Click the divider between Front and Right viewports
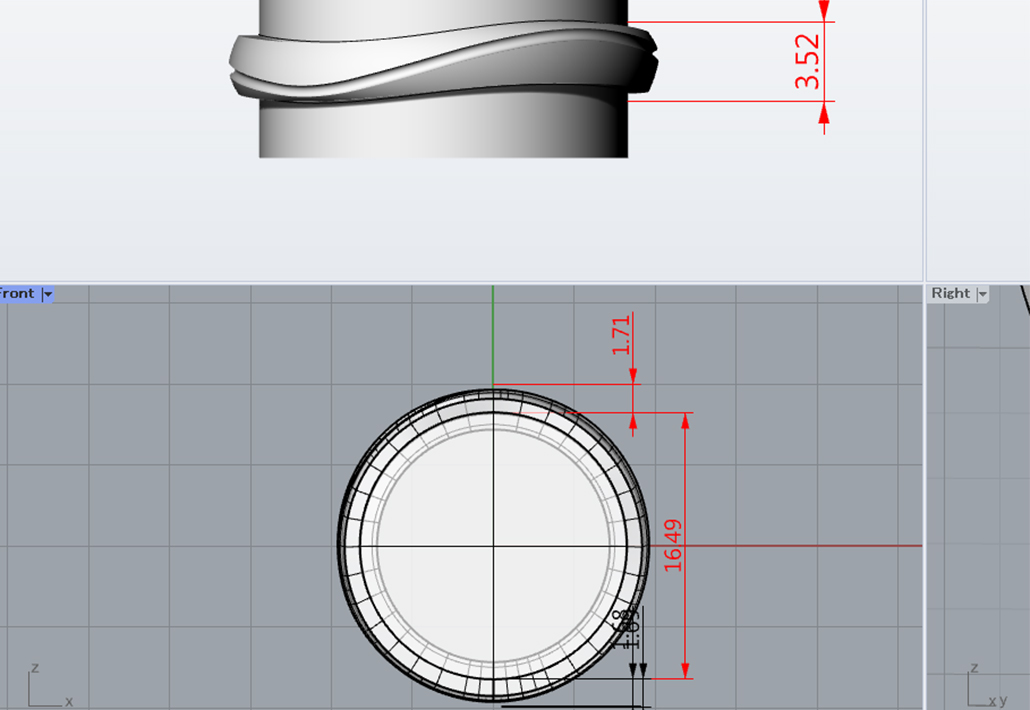The height and width of the screenshot is (710, 1030). click(x=924, y=500)
